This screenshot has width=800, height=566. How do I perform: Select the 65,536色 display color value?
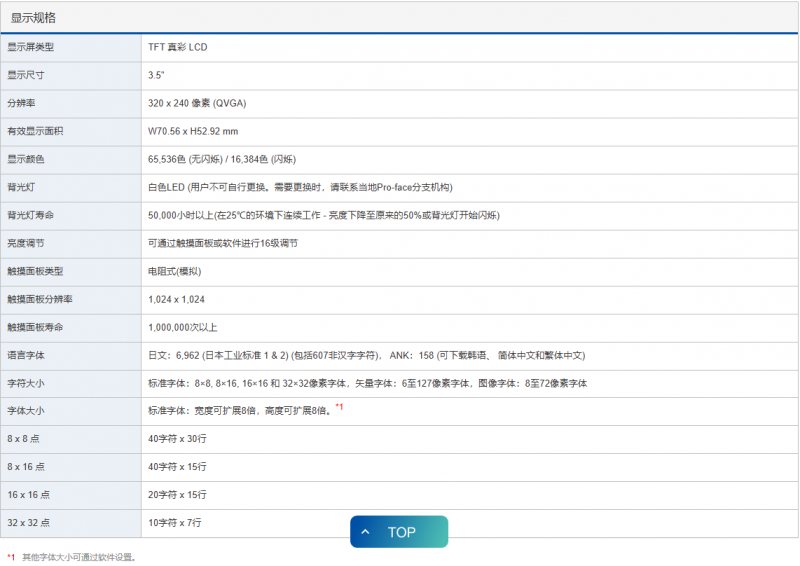221,159
